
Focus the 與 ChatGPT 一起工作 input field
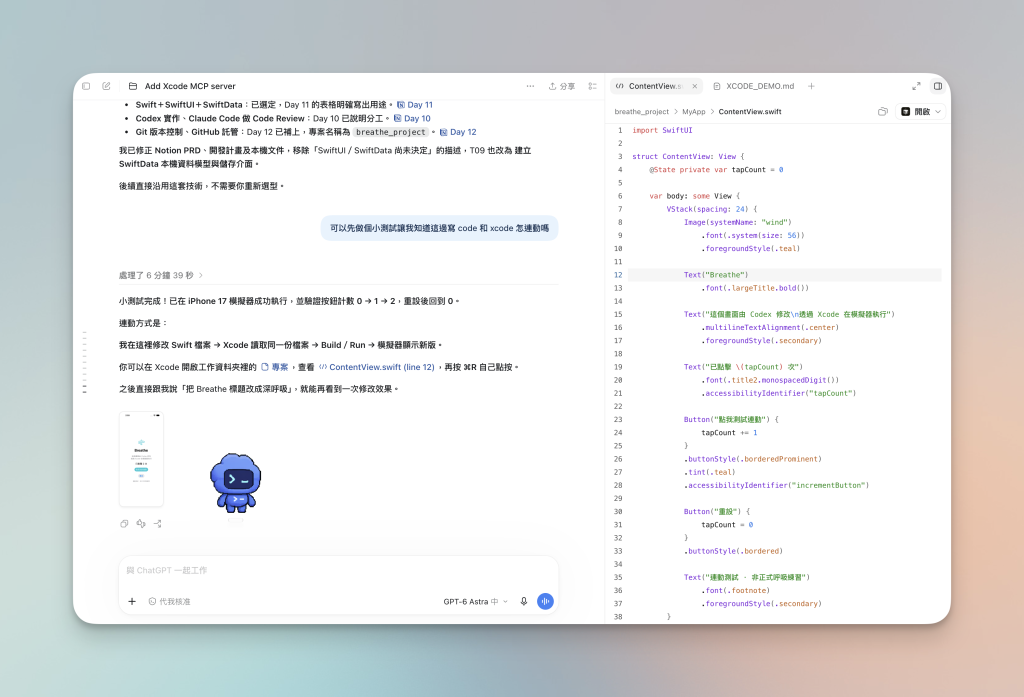[338, 570]
